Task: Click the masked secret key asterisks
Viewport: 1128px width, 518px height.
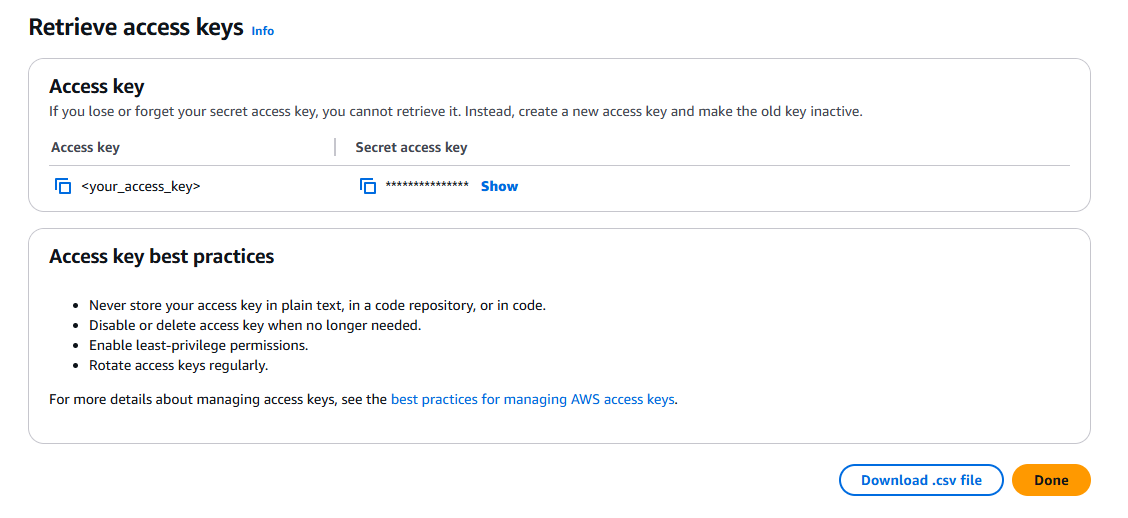Action: point(427,186)
